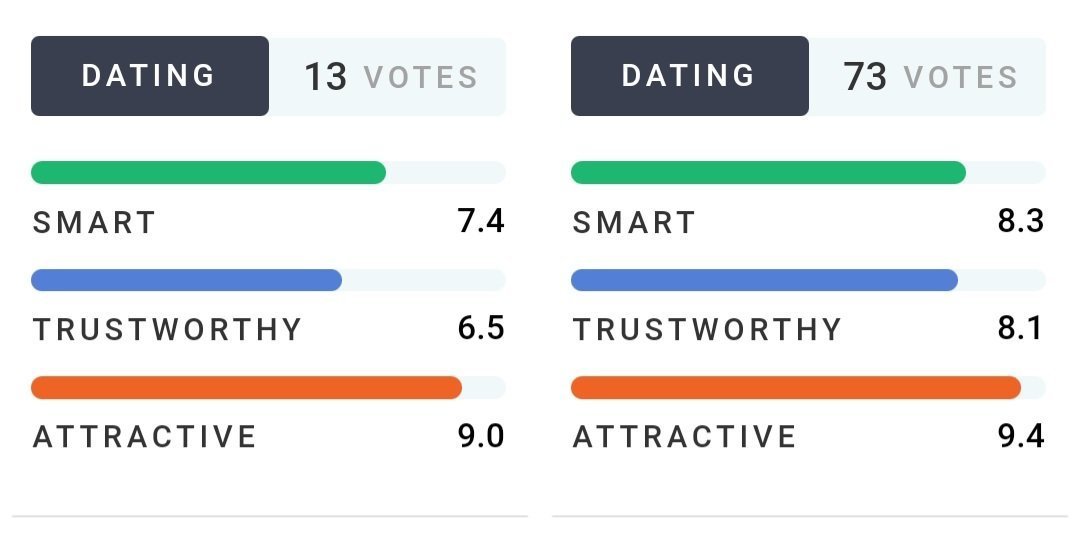Screen dimensions: 1080x557
Task: Click the 7.4 Smart score value
Action: 481,221
